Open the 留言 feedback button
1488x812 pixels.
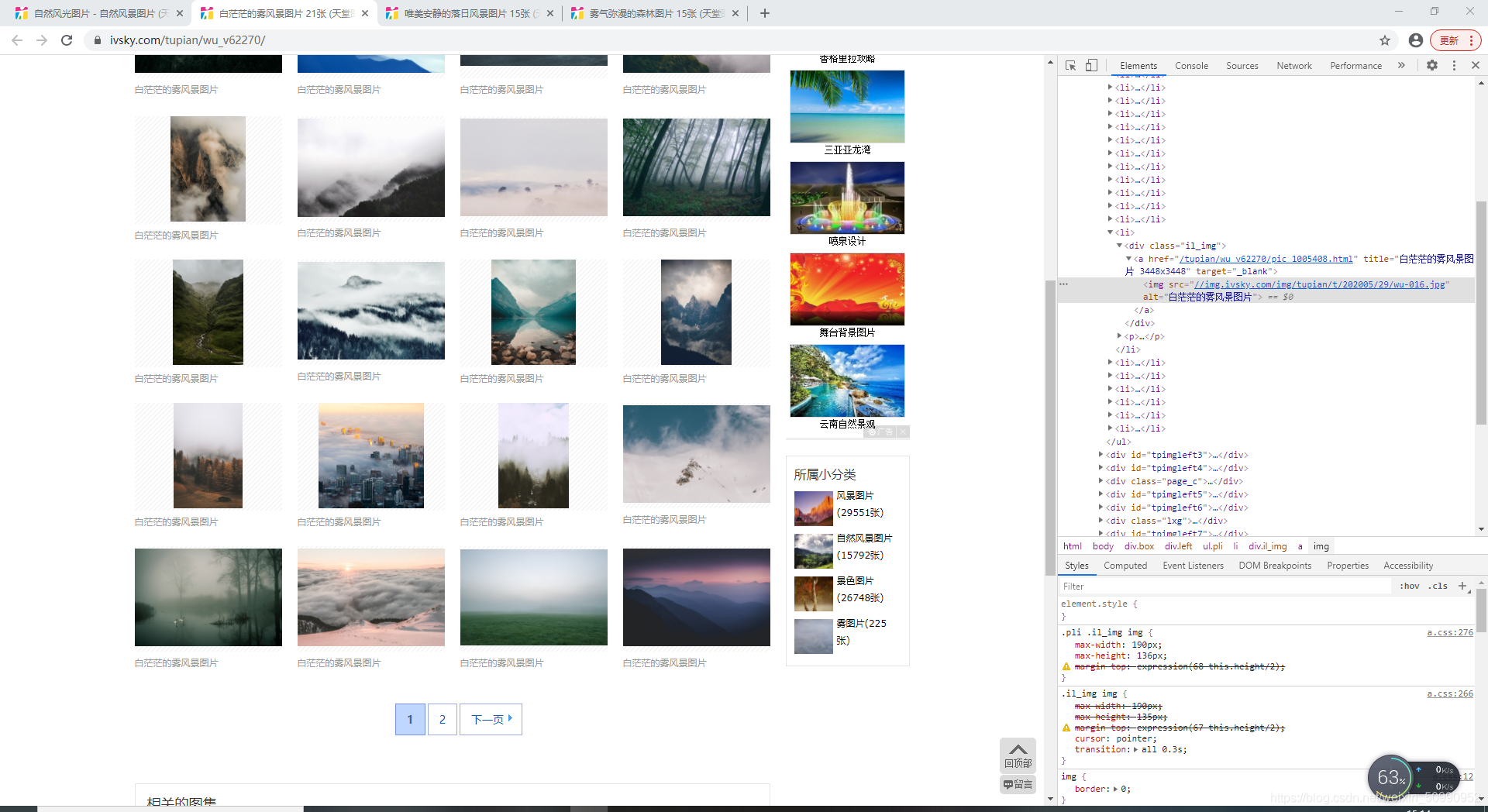coord(1018,785)
